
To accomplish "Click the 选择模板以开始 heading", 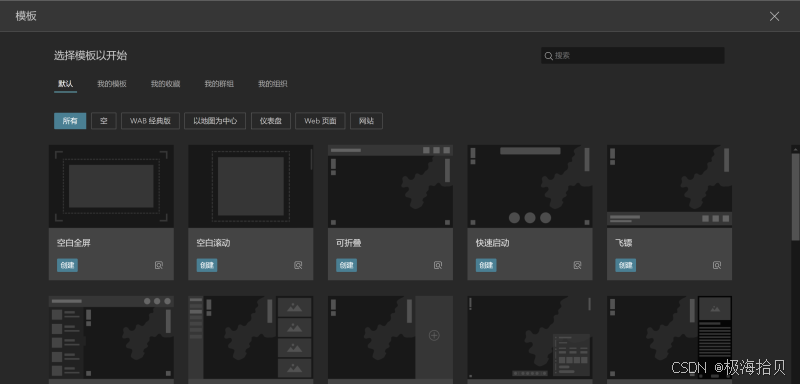I will (x=90, y=56).
